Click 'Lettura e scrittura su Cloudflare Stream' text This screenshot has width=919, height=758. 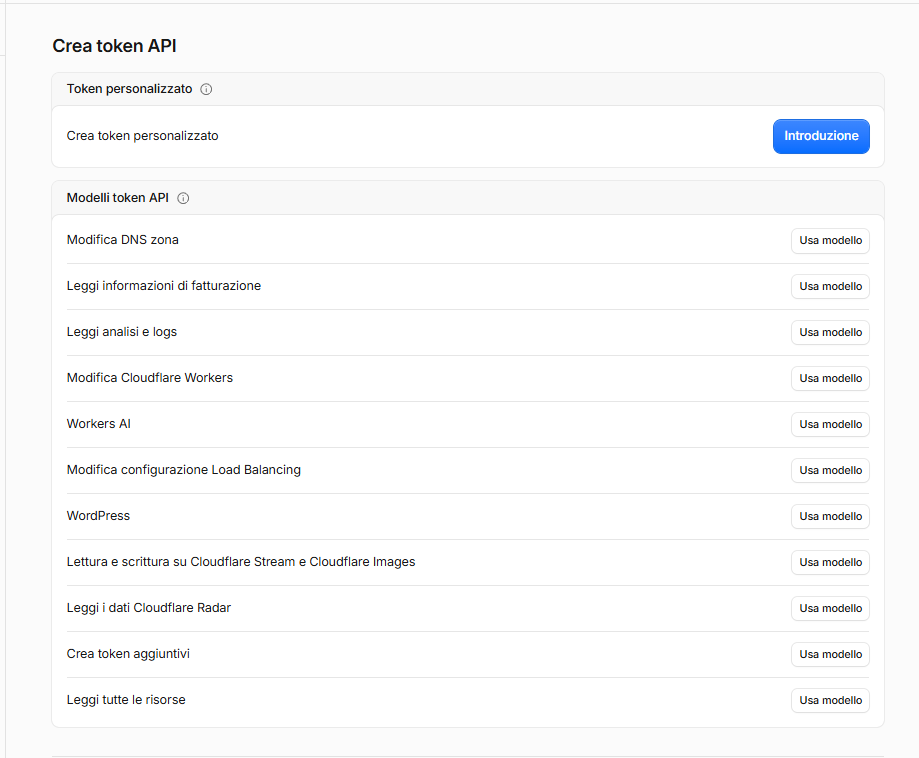[x=181, y=562]
